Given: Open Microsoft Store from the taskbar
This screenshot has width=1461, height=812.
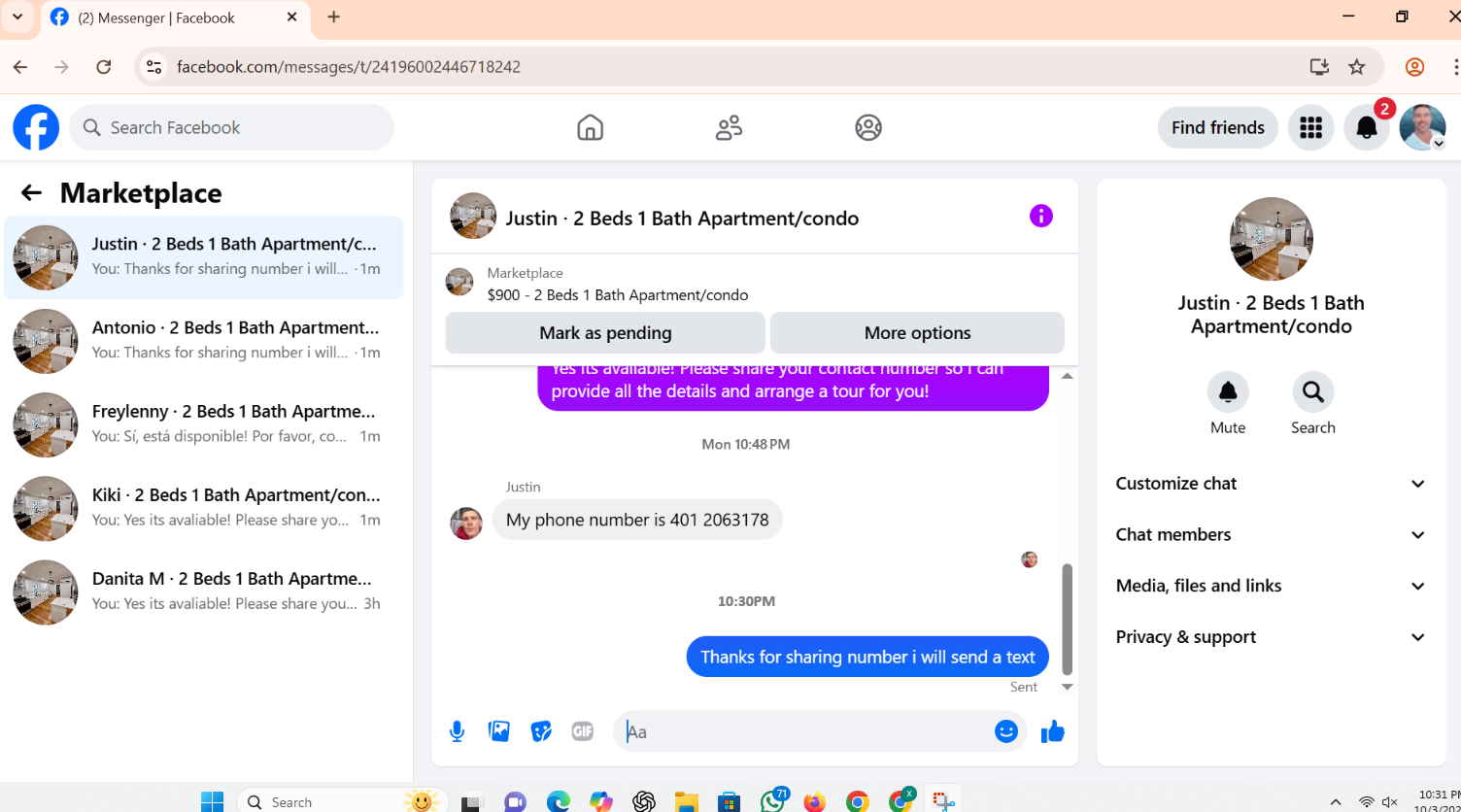Looking at the screenshot, I should 730,801.
